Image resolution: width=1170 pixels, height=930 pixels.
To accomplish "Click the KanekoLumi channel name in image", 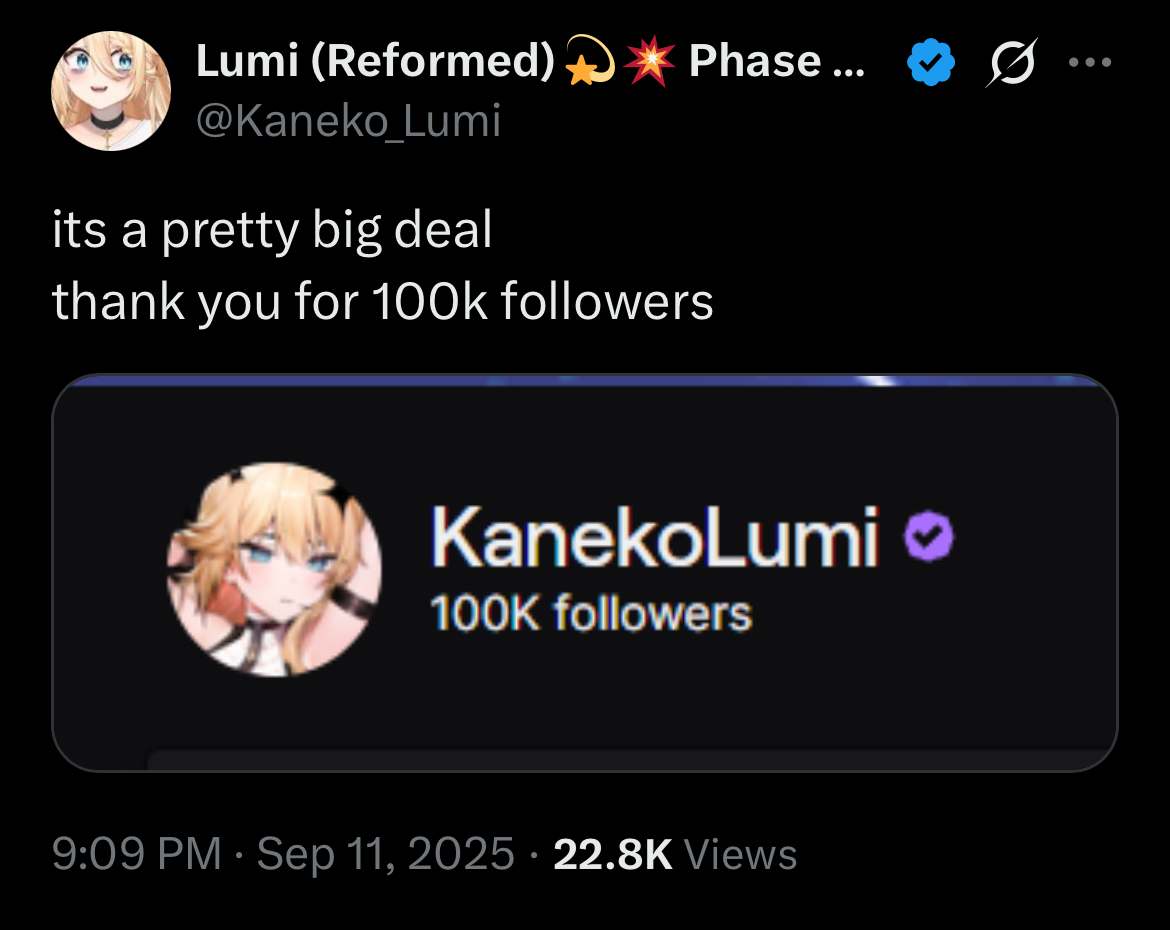I will [655, 537].
